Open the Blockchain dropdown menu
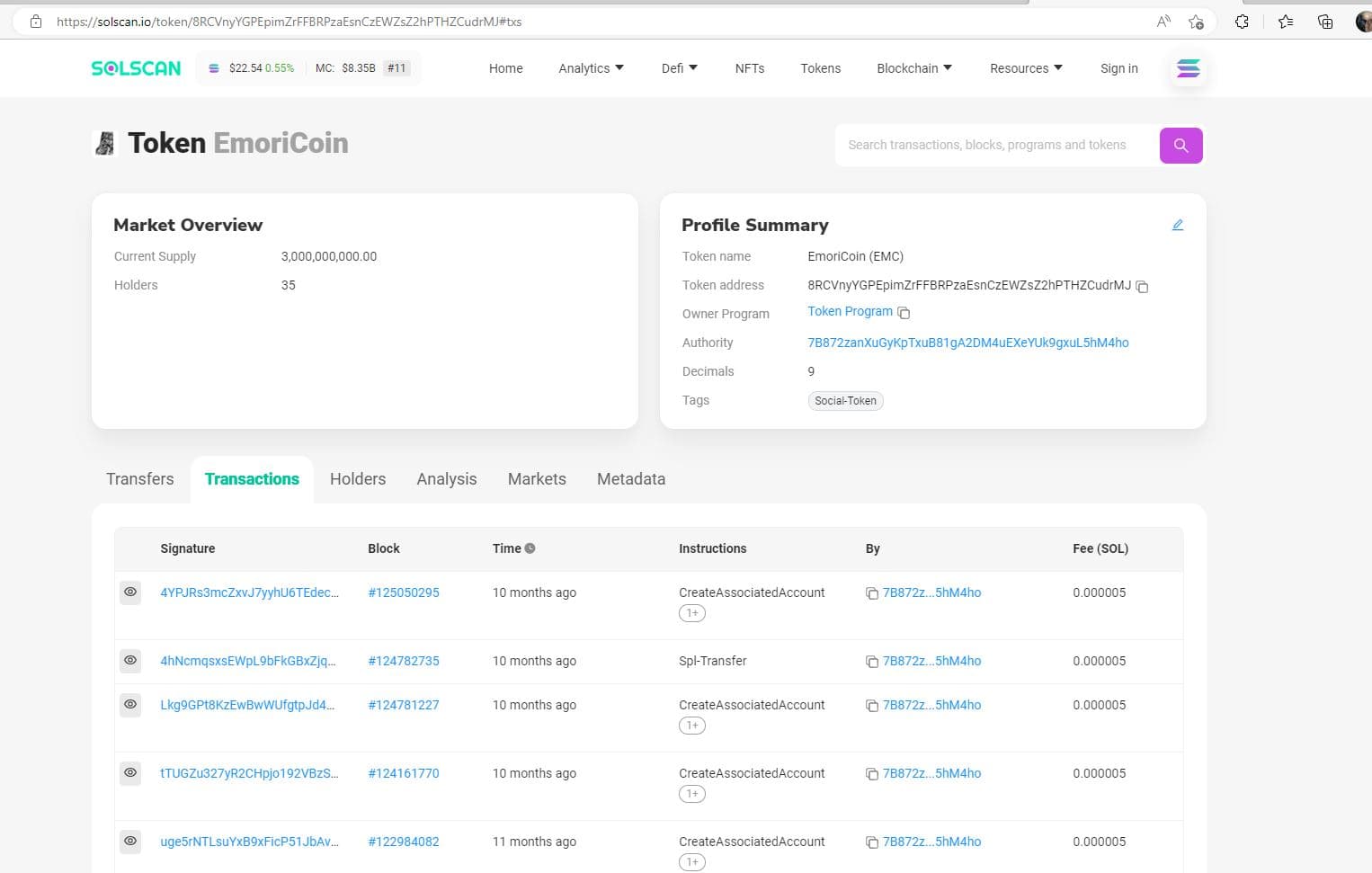 click(x=913, y=68)
